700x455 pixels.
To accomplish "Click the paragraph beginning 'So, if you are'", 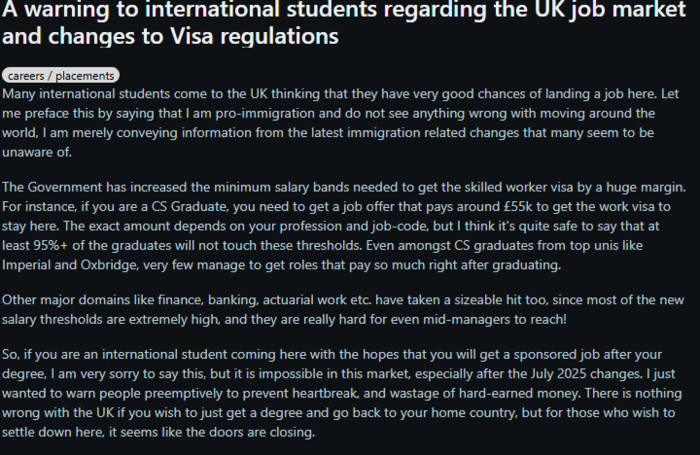I will pos(342,393).
